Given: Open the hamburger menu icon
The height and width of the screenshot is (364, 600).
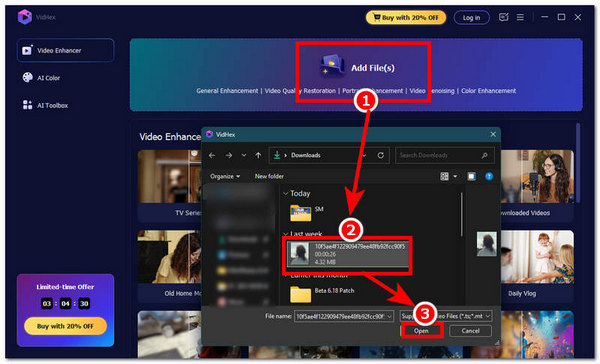Looking at the screenshot, I should pos(520,17).
